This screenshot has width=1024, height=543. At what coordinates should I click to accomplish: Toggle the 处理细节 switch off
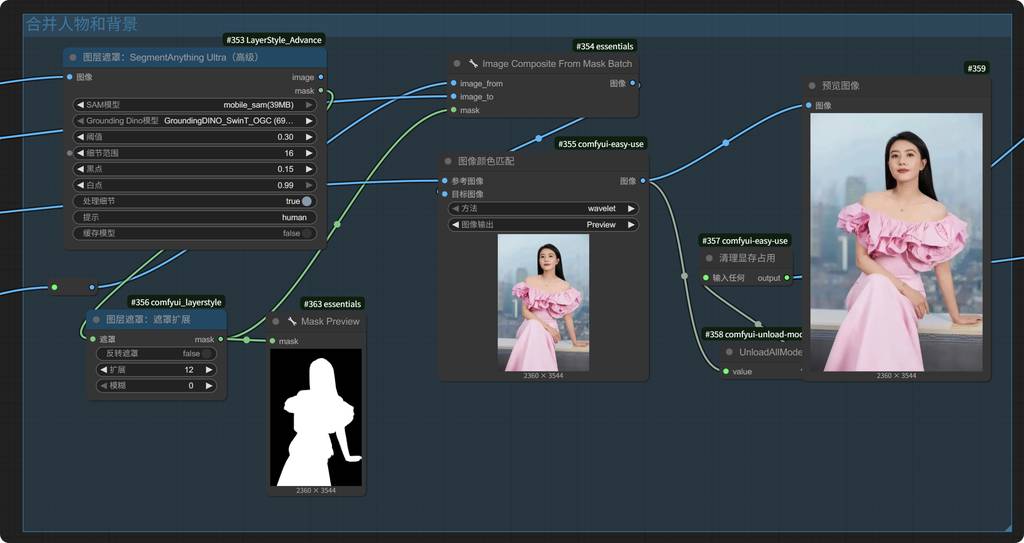click(x=306, y=201)
